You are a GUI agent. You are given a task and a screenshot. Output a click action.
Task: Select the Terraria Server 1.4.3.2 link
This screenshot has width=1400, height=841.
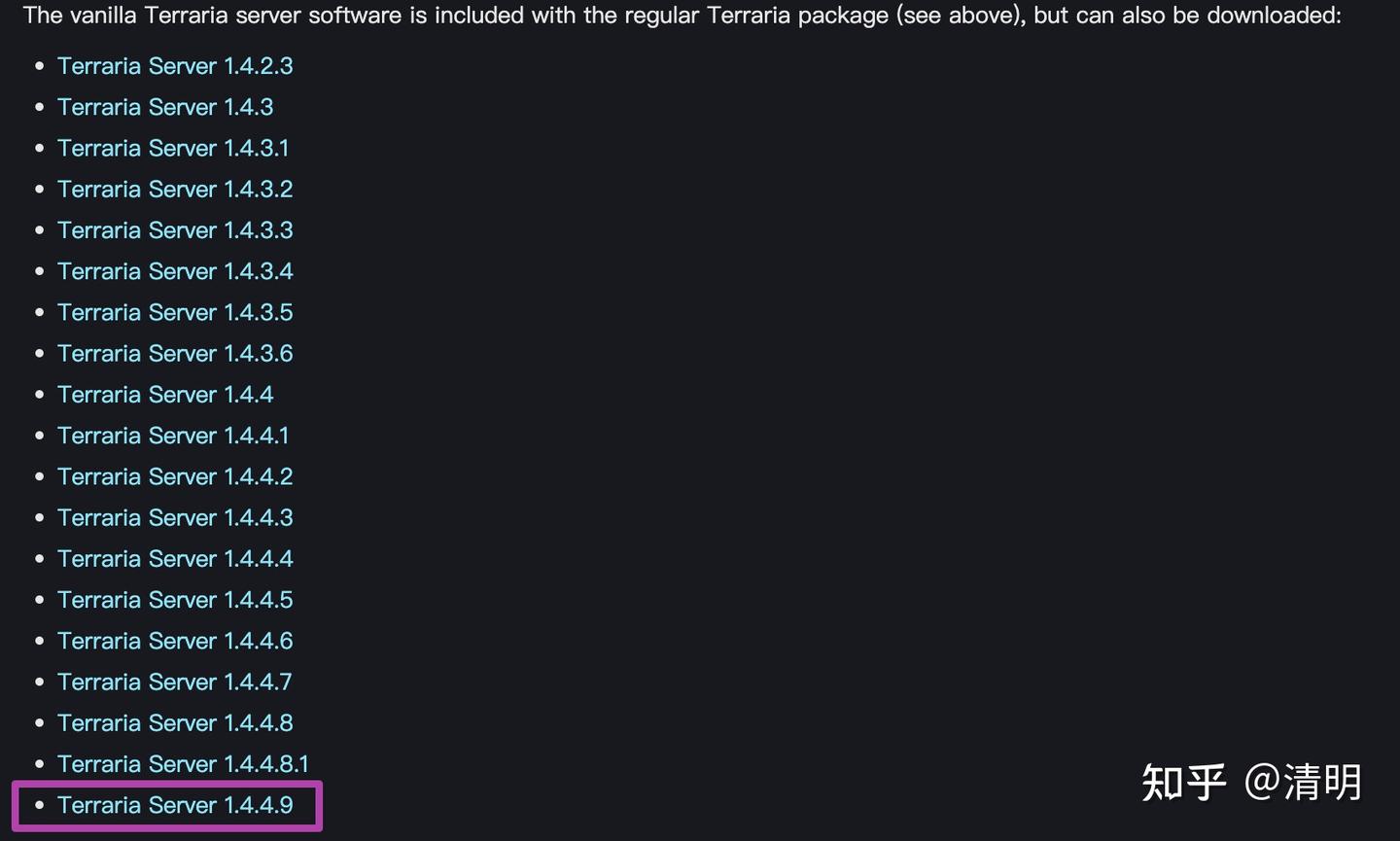pyautogui.click(x=175, y=189)
